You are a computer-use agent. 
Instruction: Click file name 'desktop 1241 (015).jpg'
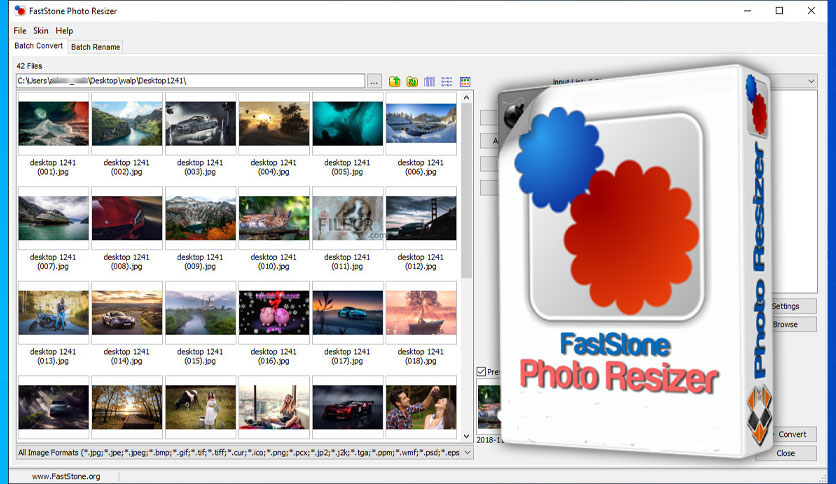coord(200,356)
